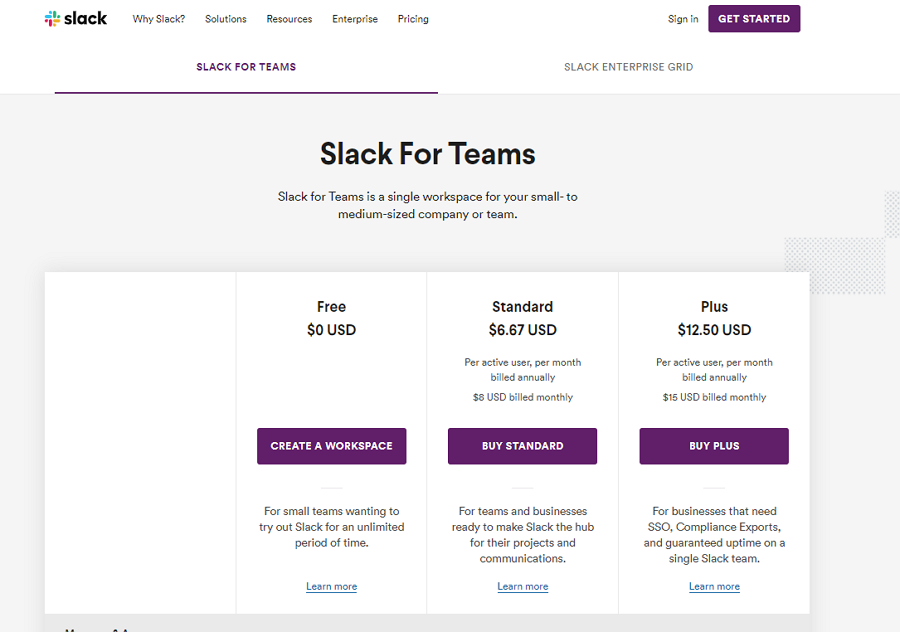Click the BUY STANDARD button
Screen dimensions: 900x632
pos(522,446)
